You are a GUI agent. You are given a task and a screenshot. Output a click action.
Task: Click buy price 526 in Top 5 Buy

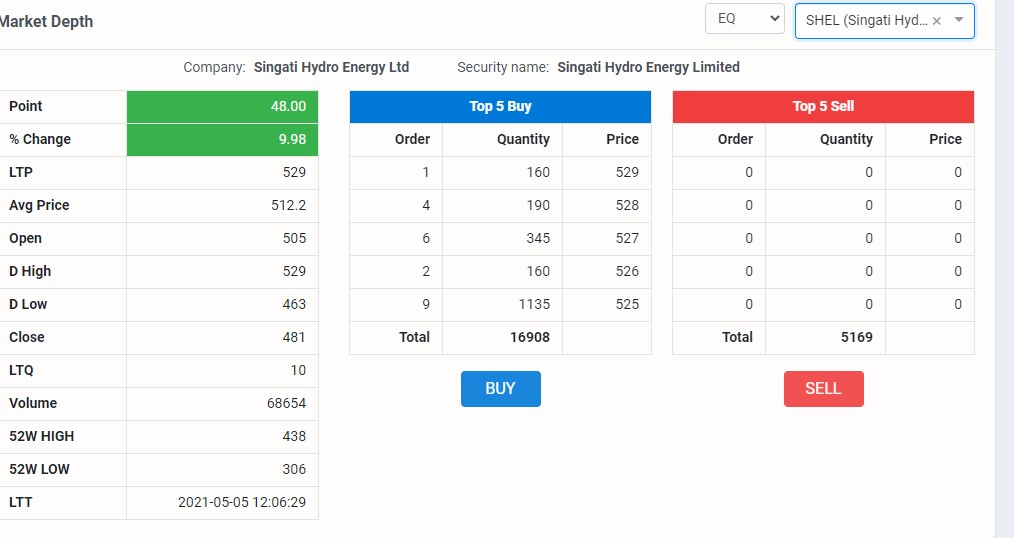point(627,271)
